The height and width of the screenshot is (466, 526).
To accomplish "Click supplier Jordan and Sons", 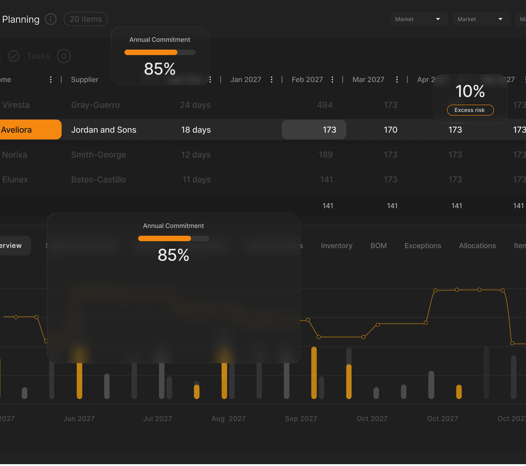I will 104,130.
